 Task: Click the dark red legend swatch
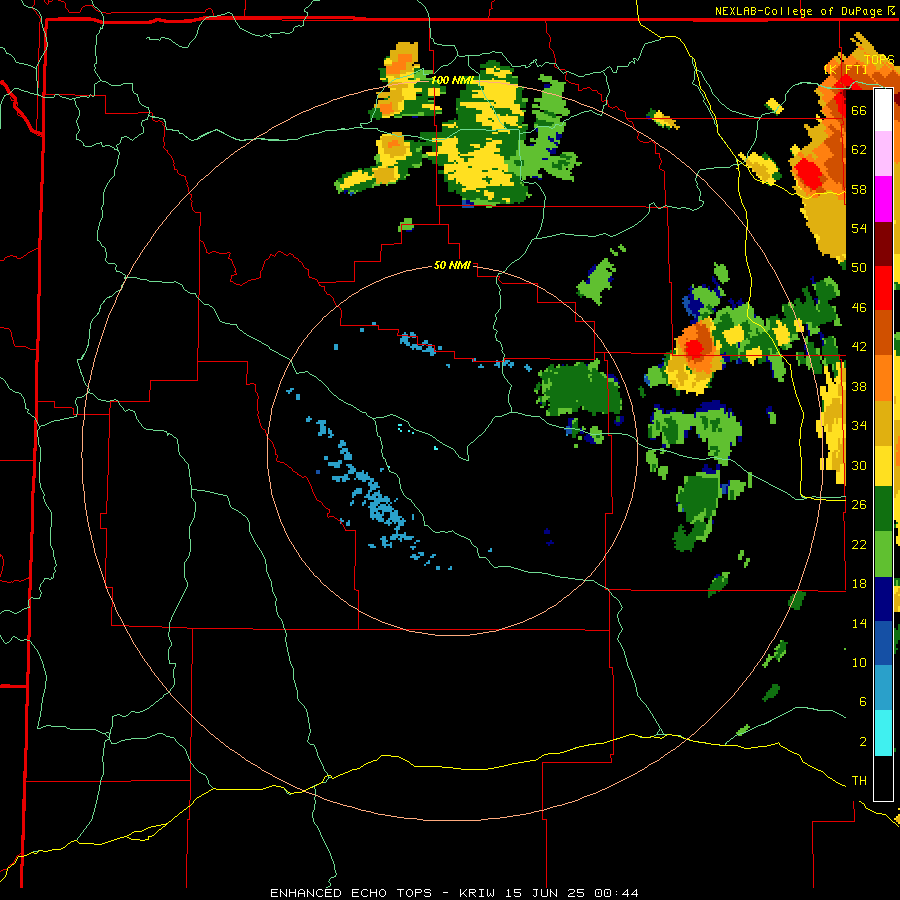click(883, 244)
